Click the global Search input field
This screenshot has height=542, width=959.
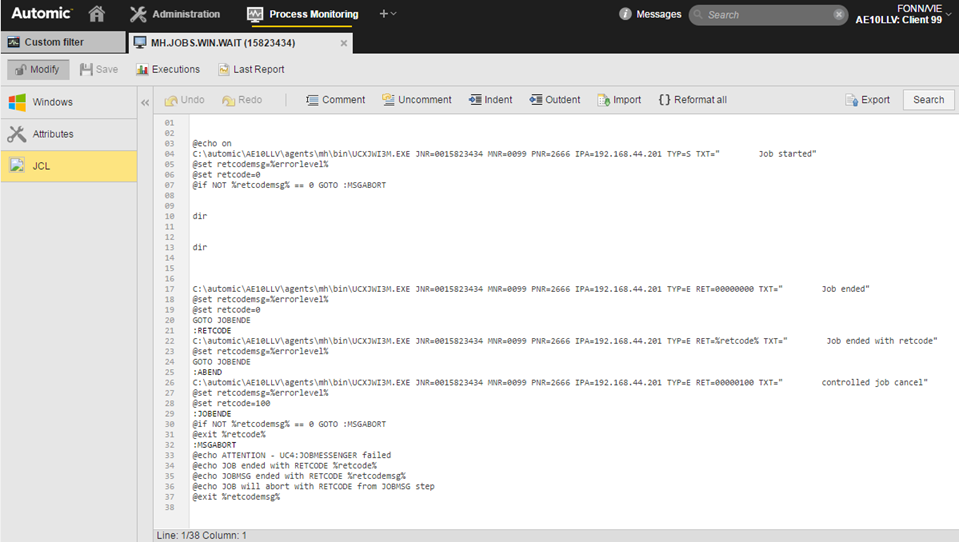(765, 15)
